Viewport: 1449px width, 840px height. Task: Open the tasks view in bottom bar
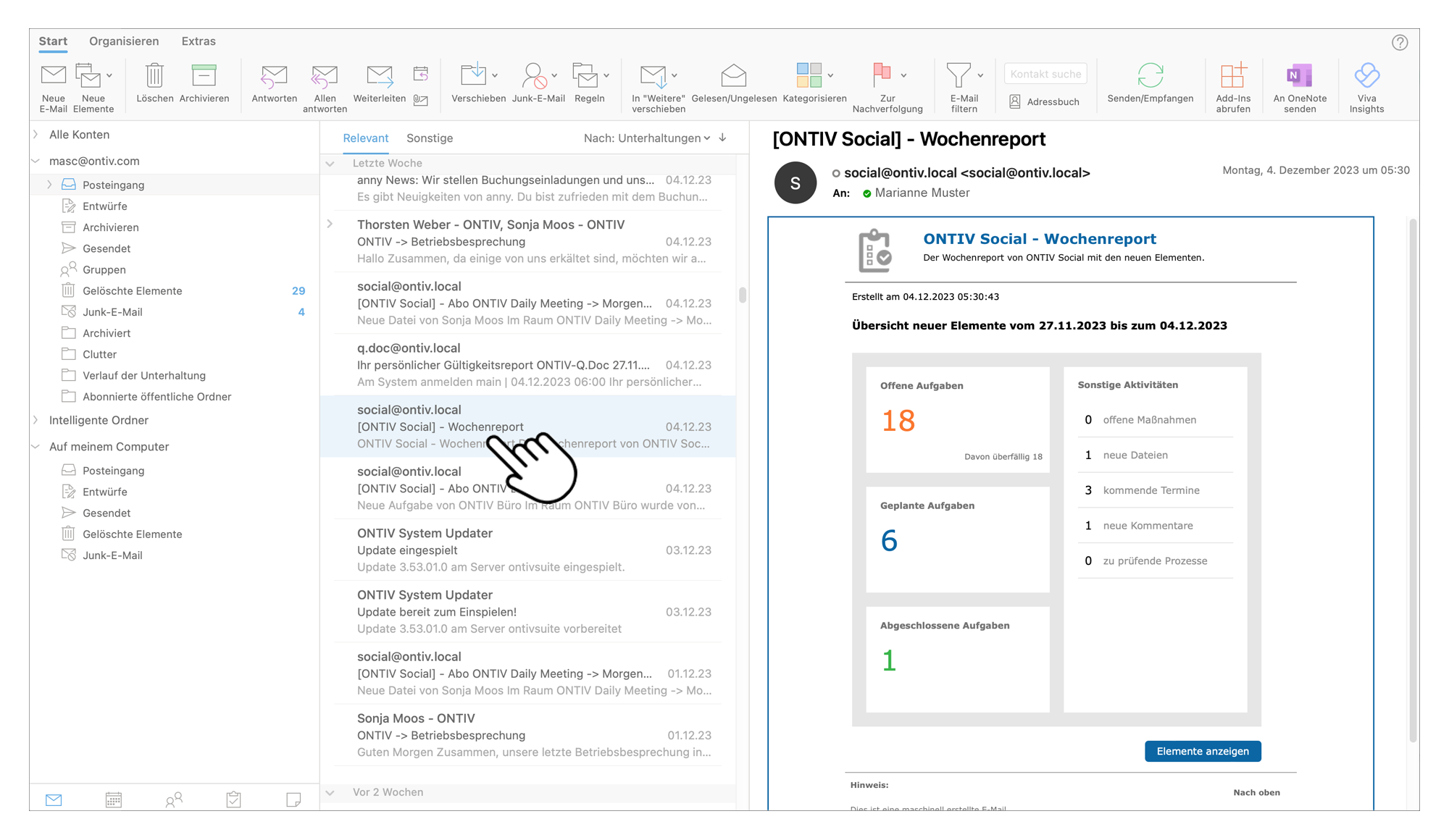pos(233,799)
